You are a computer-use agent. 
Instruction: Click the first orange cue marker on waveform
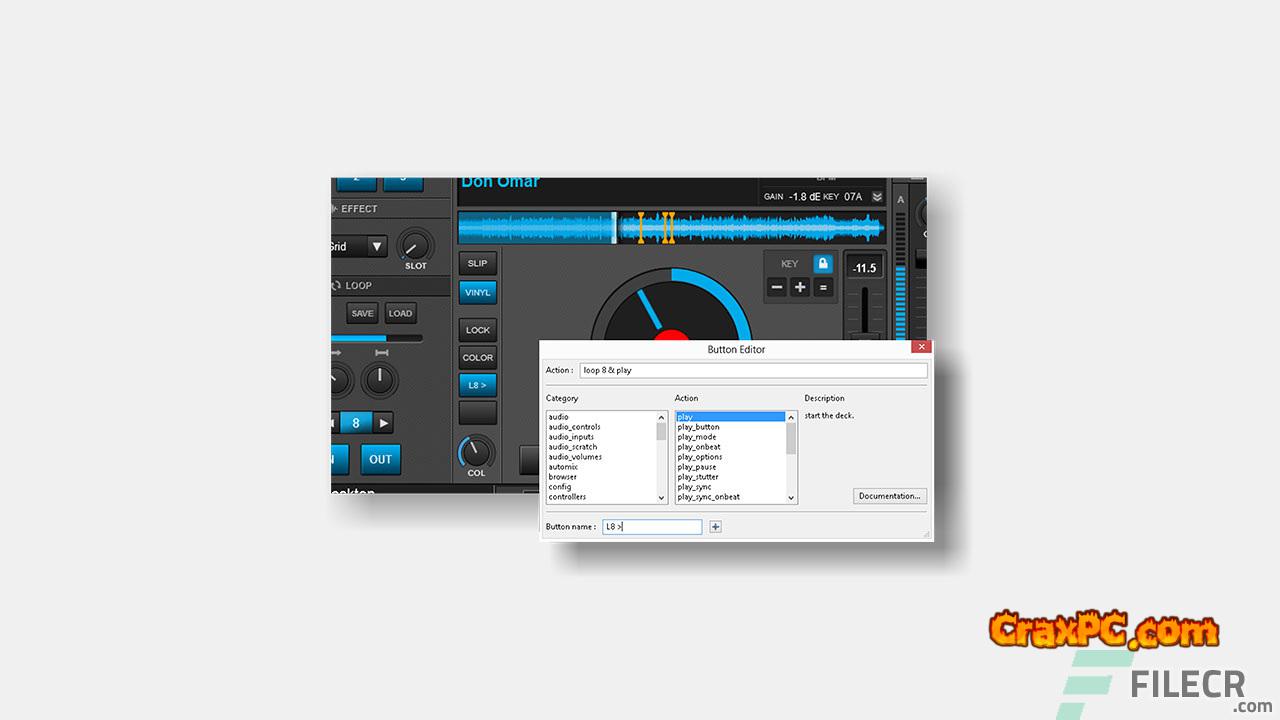[x=640, y=227]
